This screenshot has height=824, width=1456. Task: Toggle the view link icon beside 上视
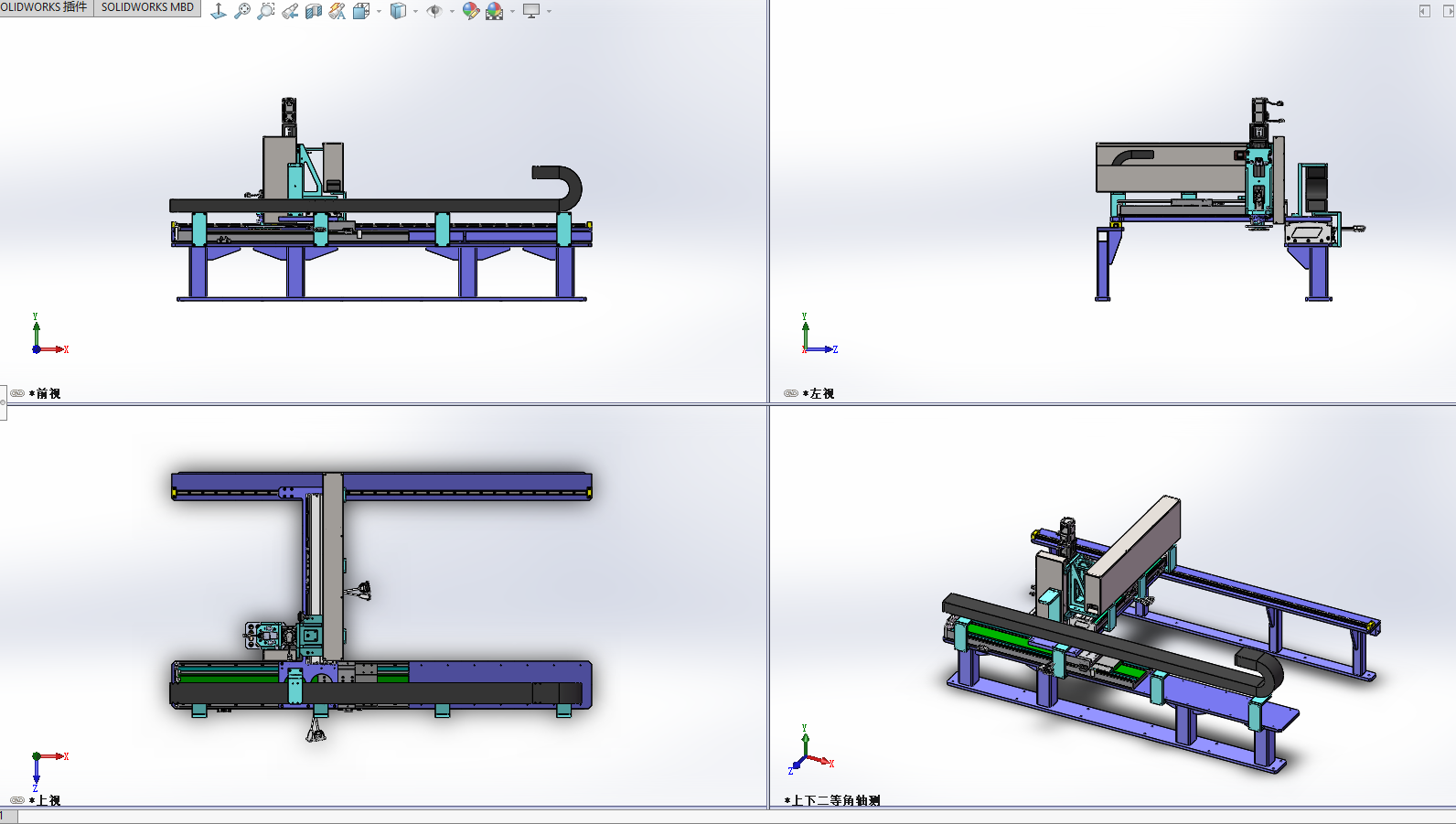click(x=17, y=800)
